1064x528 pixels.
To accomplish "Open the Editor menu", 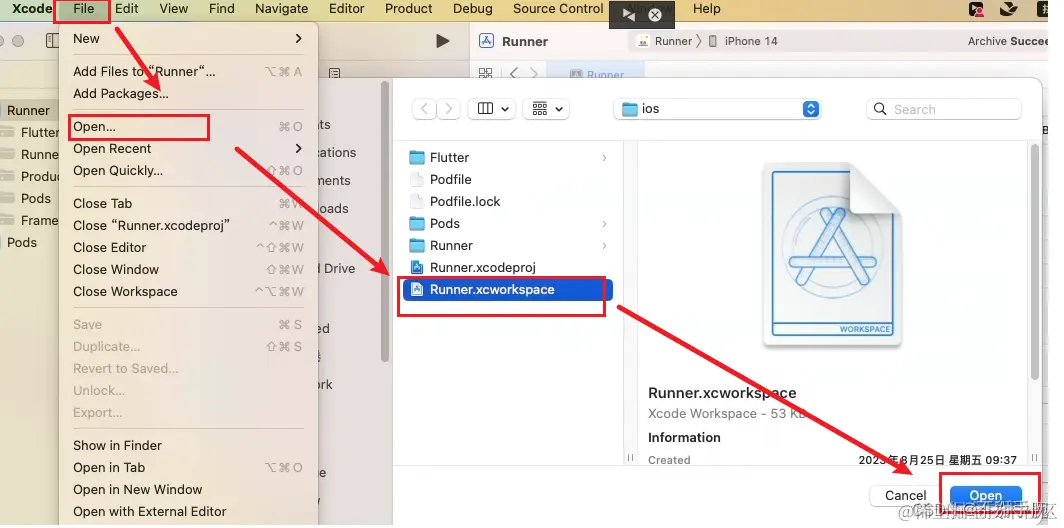I will click(346, 9).
